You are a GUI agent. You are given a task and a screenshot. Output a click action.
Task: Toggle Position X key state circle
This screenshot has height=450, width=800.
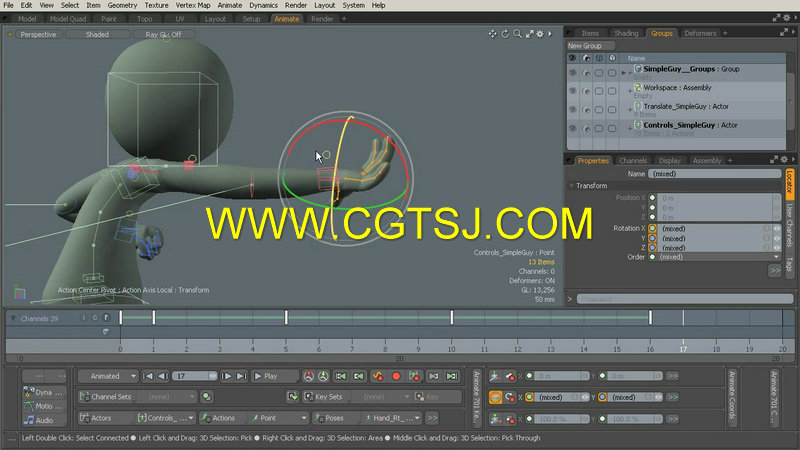click(x=653, y=198)
